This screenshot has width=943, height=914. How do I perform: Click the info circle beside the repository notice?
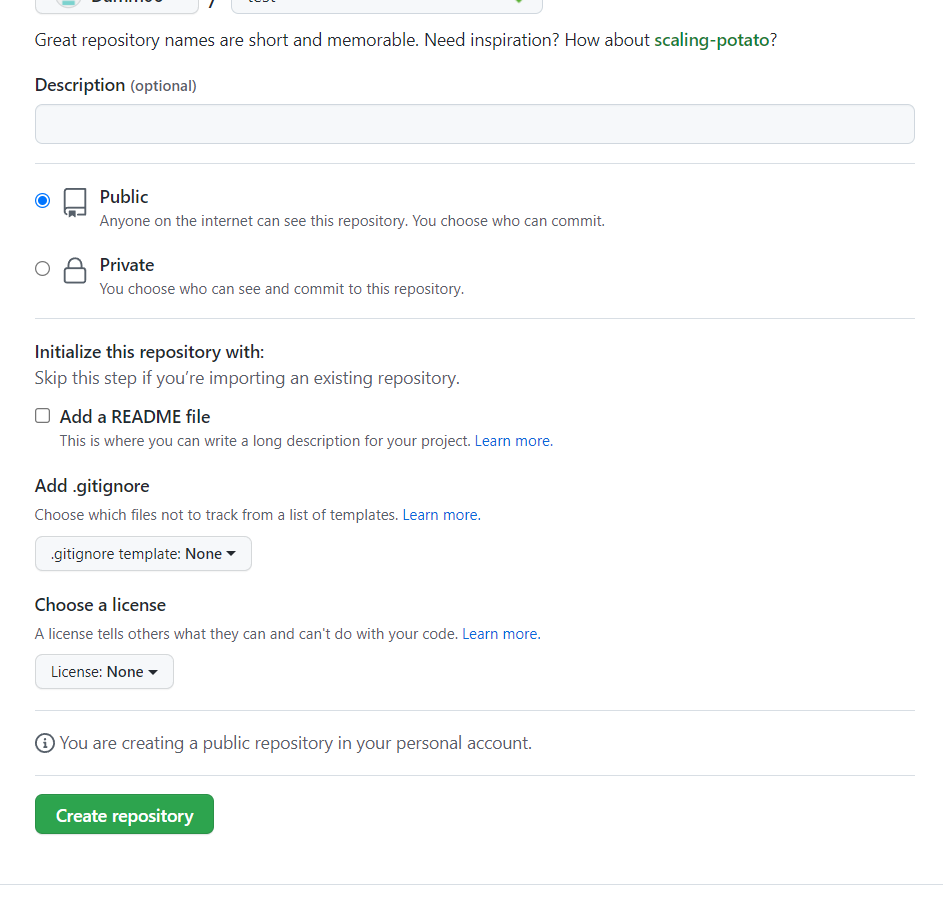point(45,743)
